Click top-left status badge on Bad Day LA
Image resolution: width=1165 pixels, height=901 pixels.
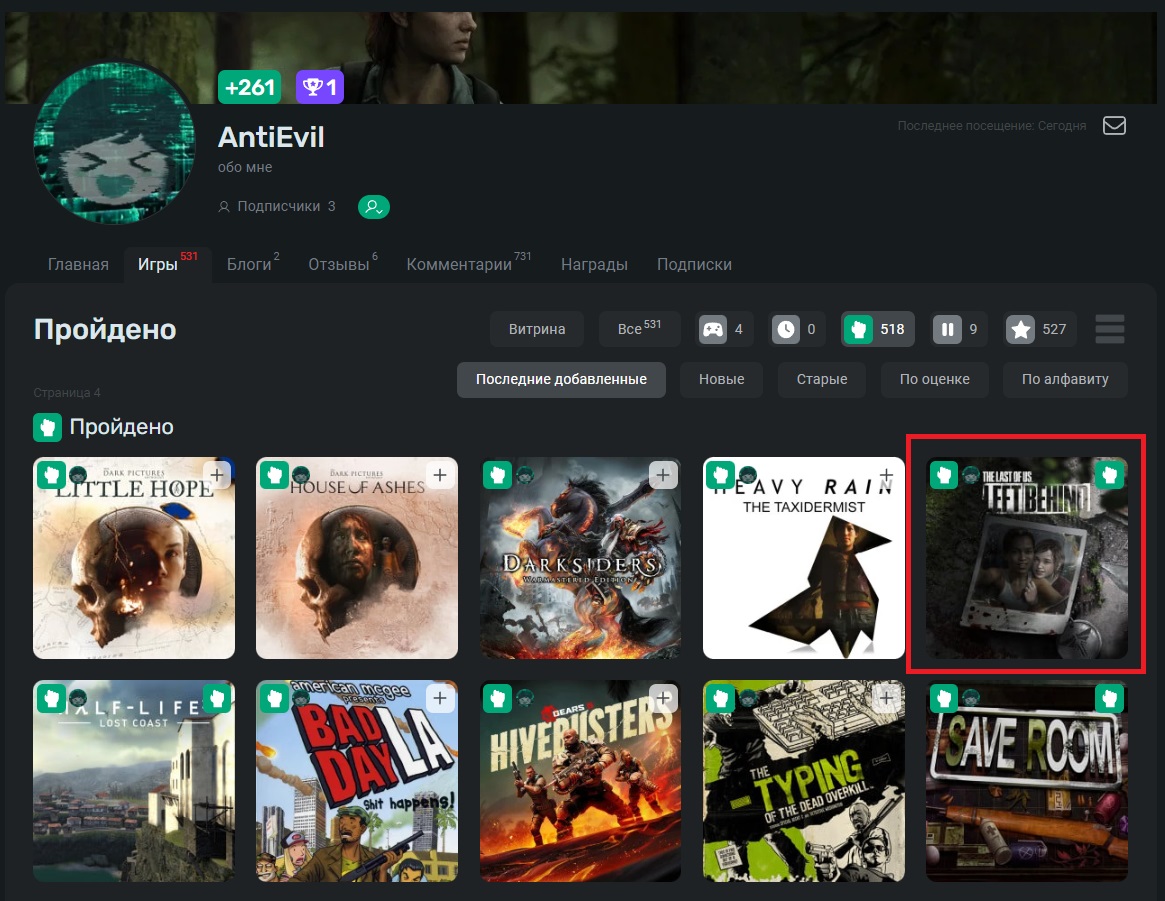click(274, 698)
